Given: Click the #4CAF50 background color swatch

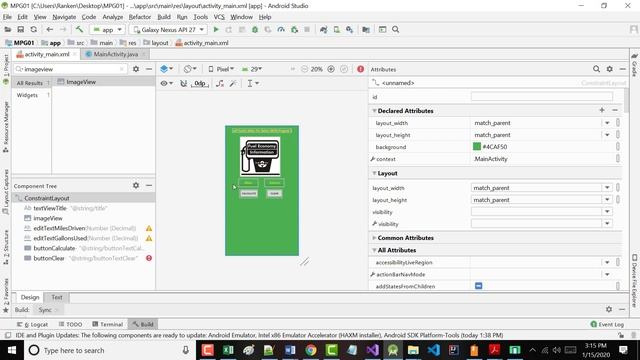Looking at the screenshot, I should point(477,147).
